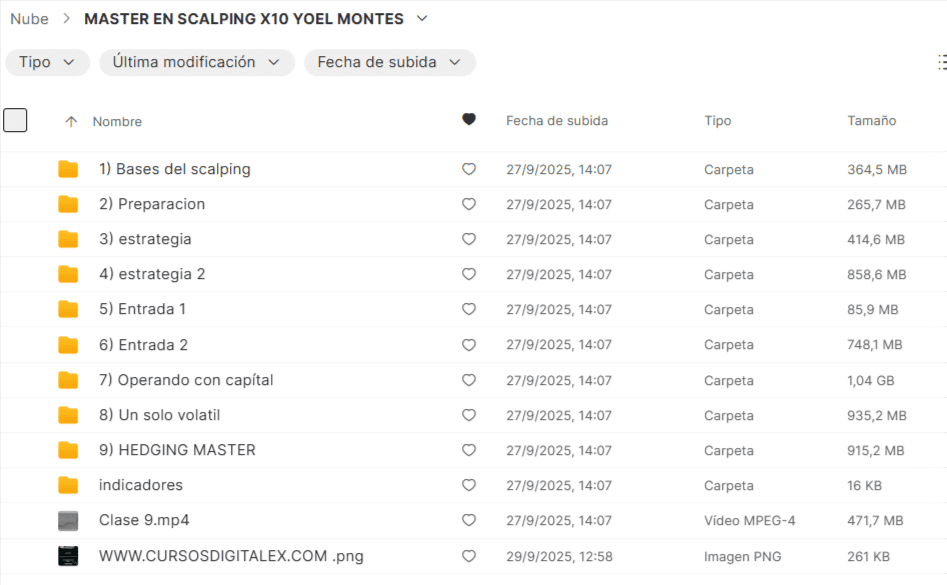
Task: Click the folder icon for Bases del scalping
Action: tap(68, 169)
